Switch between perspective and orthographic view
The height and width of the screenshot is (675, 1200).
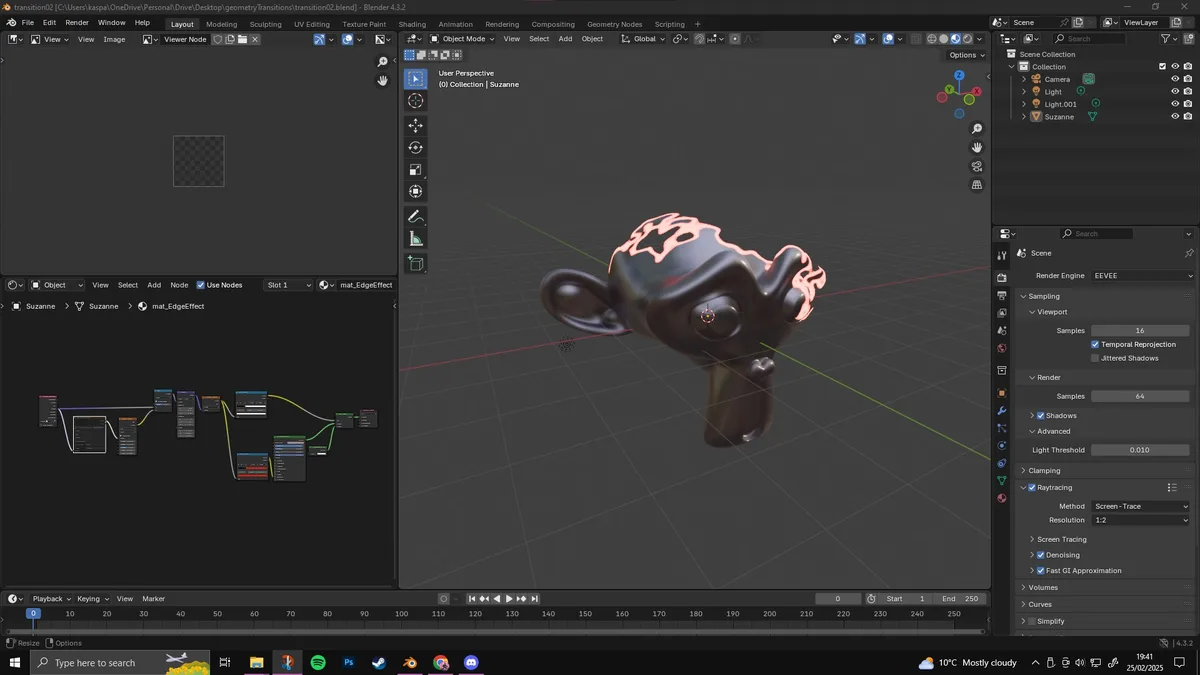[x=977, y=185]
